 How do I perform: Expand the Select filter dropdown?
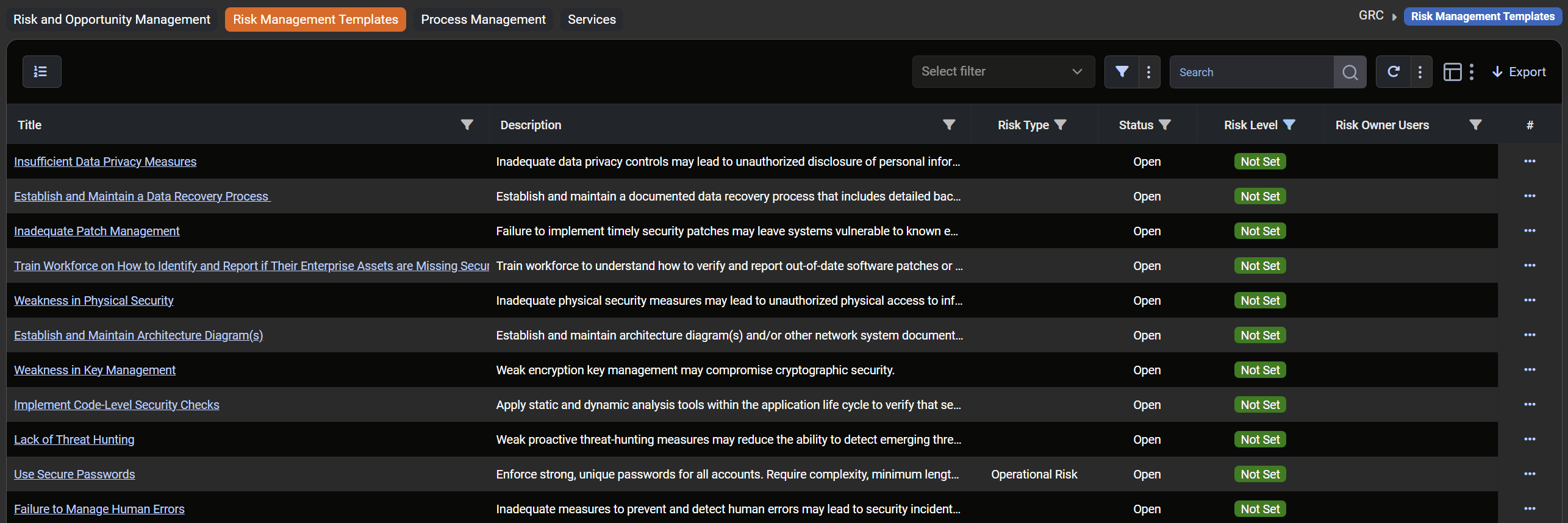tap(1003, 72)
